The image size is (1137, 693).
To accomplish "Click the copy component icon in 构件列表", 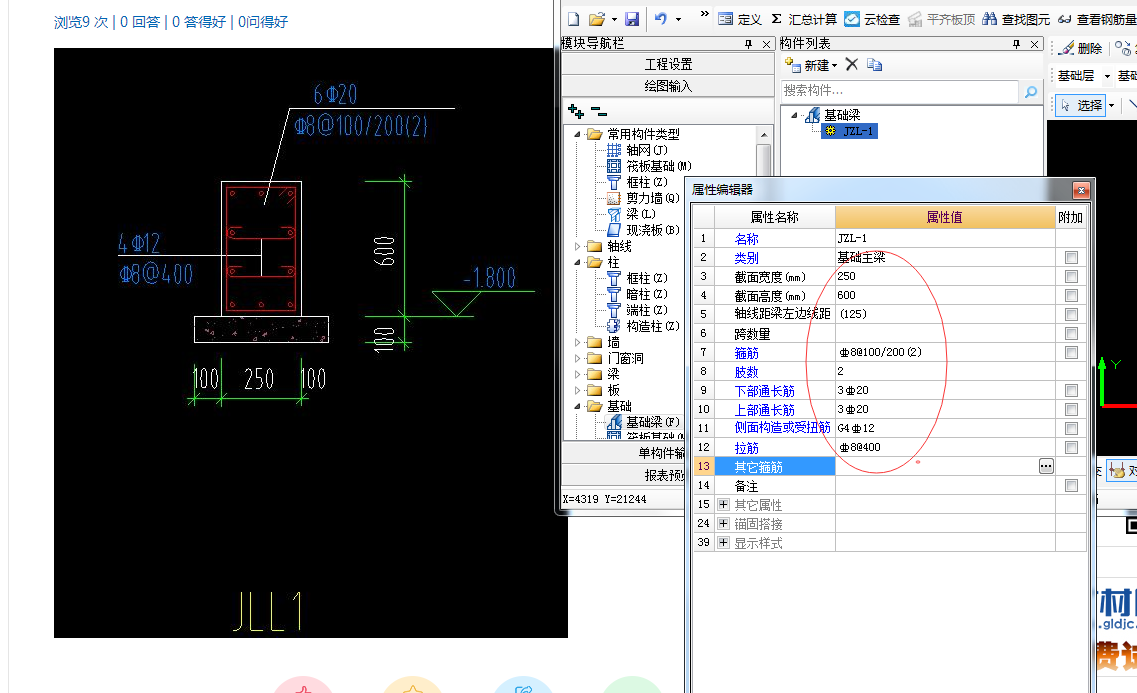I will [x=875, y=65].
